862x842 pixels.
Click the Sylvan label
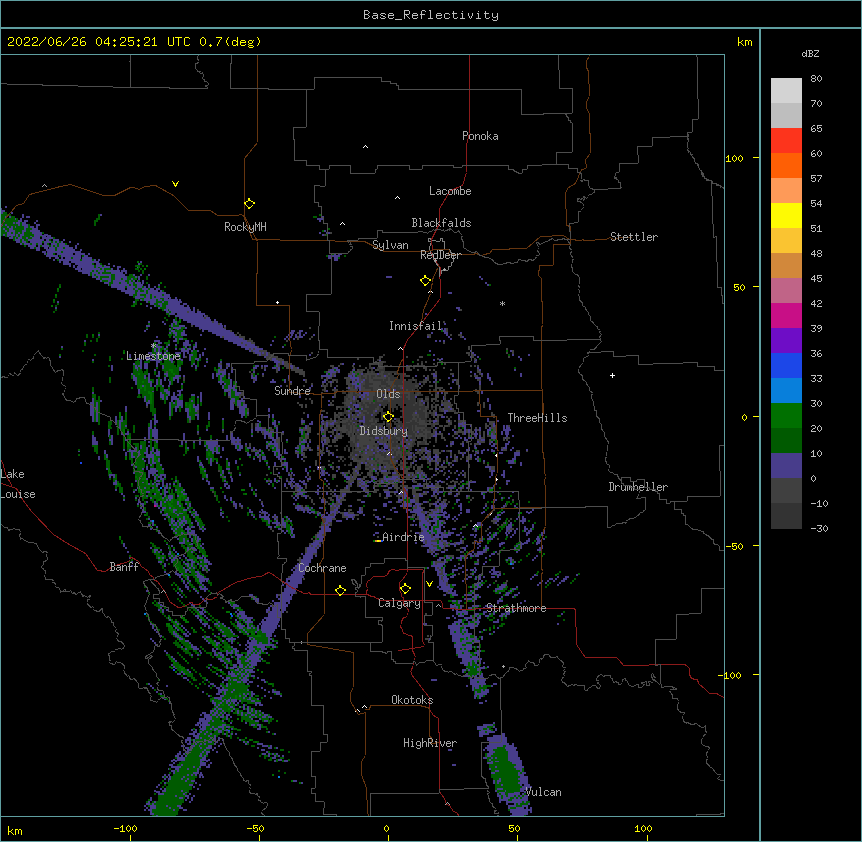pyautogui.click(x=390, y=245)
